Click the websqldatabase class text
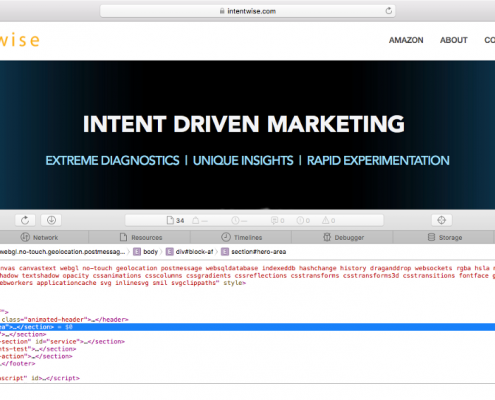The width and height of the screenshot is (495, 400). coord(232,268)
